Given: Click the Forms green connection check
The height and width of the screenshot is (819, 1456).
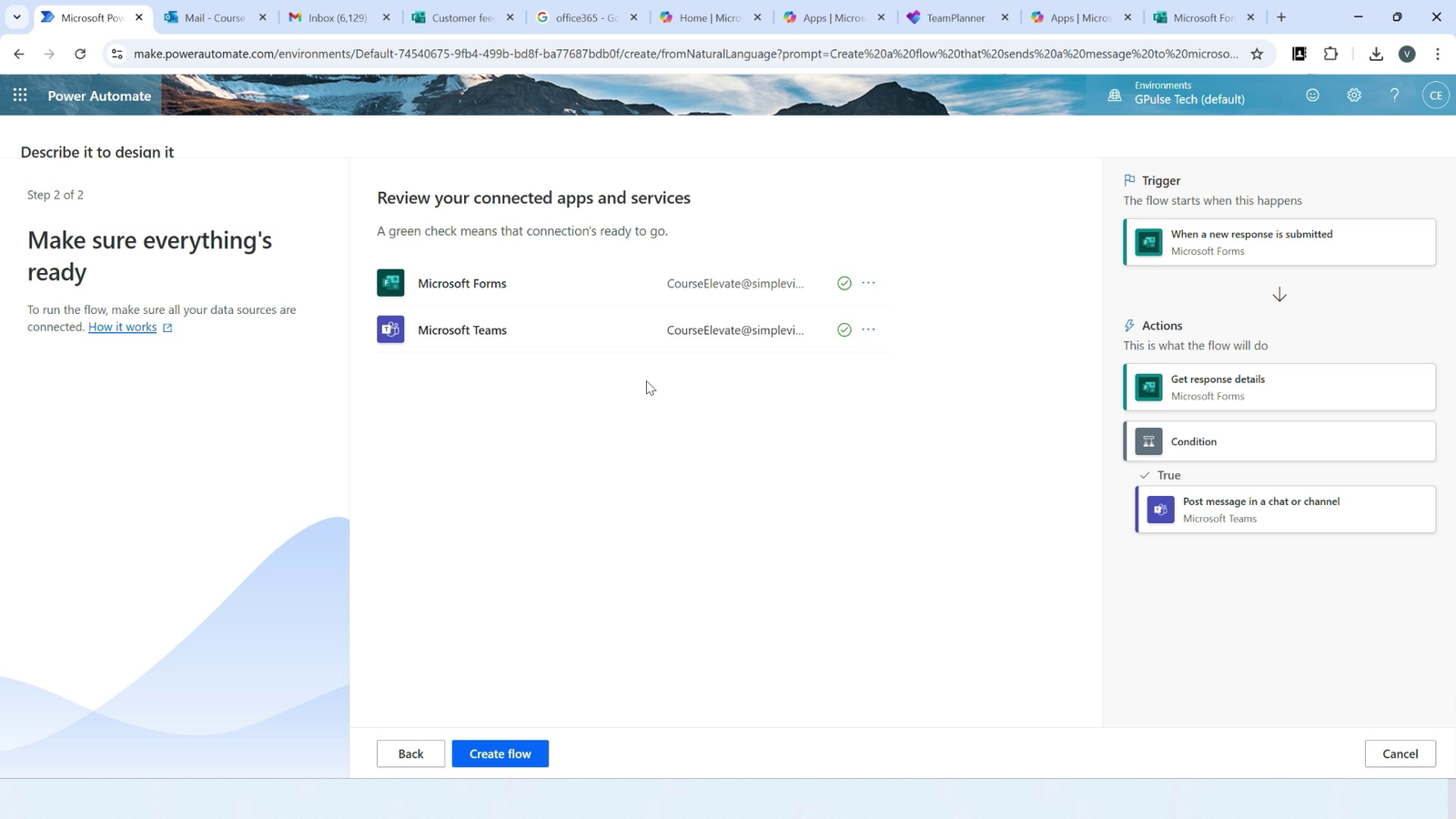Looking at the screenshot, I should click(x=843, y=282).
